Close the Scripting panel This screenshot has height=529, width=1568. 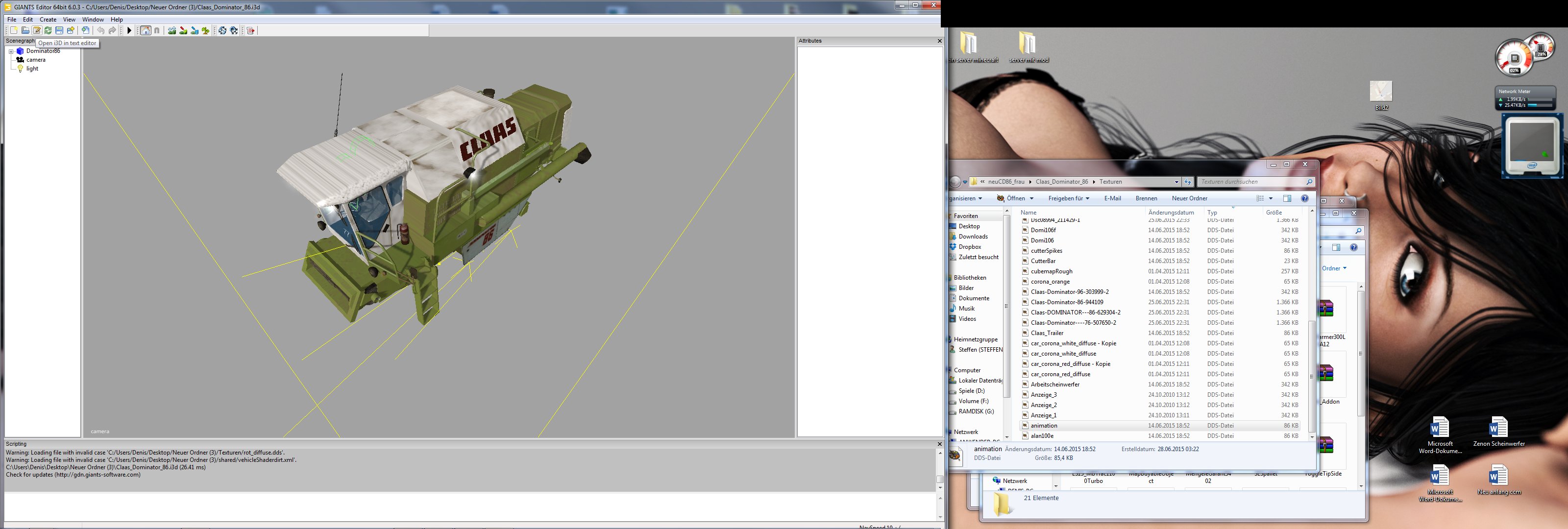coord(939,444)
